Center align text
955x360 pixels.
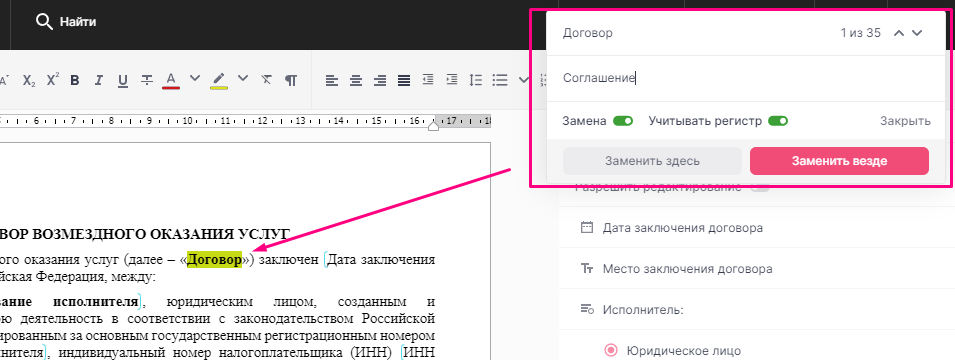[x=356, y=80]
